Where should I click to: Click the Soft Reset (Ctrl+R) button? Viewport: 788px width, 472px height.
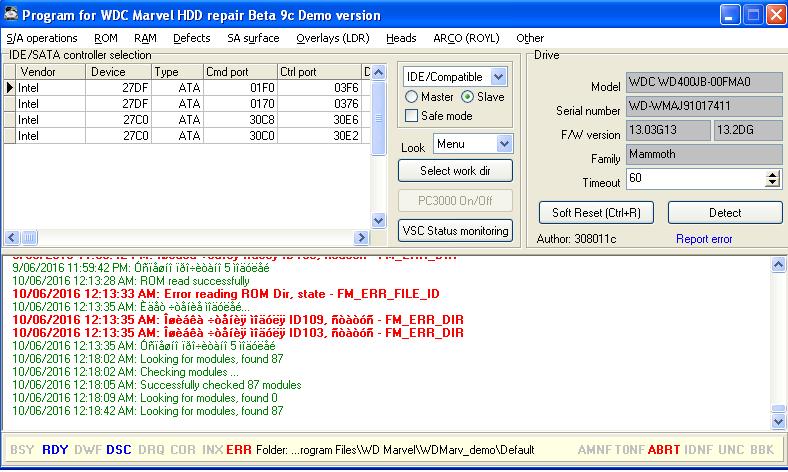point(596,213)
